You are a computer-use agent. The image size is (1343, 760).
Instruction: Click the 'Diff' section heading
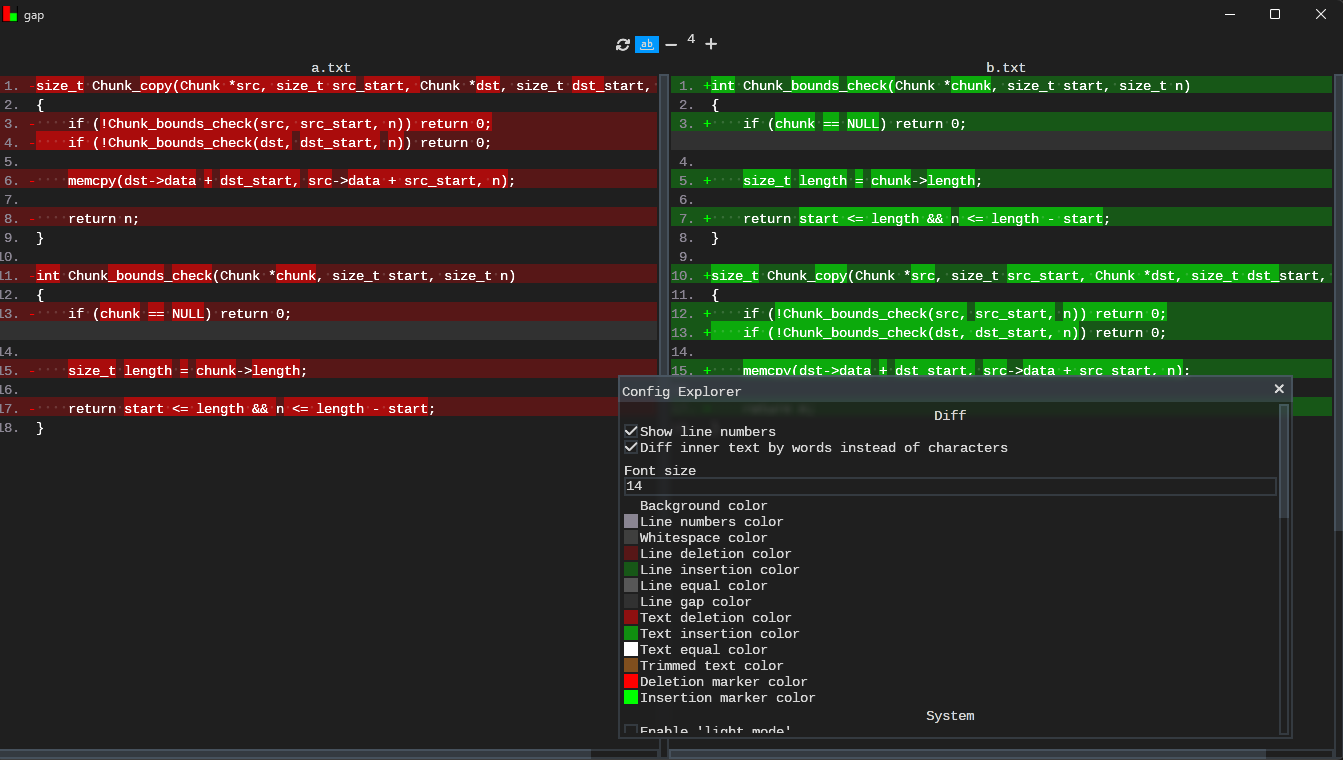click(950, 415)
